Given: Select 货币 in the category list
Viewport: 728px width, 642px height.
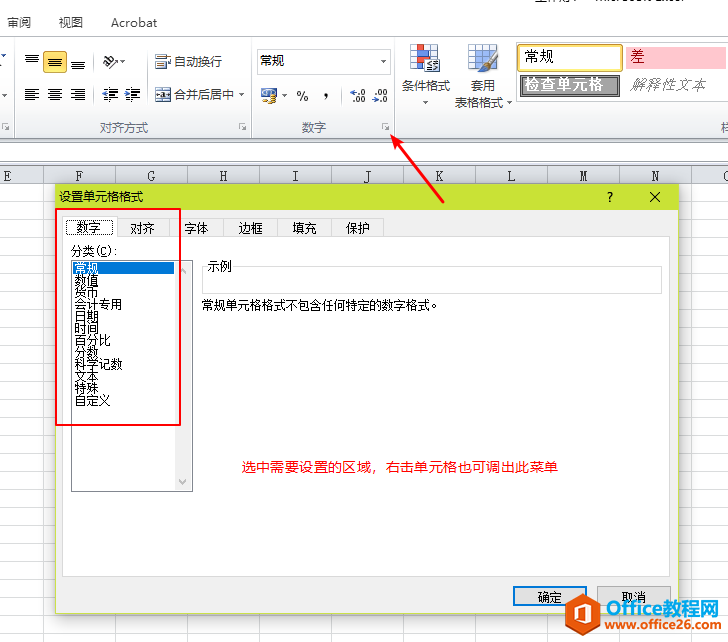Looking at the screenshot, I should pos(123,292).
